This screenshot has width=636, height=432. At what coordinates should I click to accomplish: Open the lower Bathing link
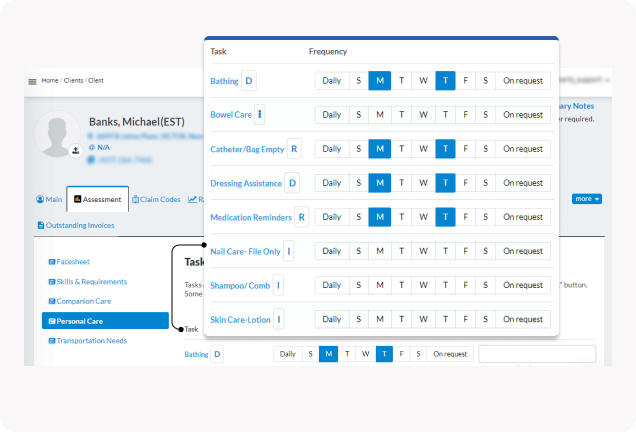tap(196, 354)
